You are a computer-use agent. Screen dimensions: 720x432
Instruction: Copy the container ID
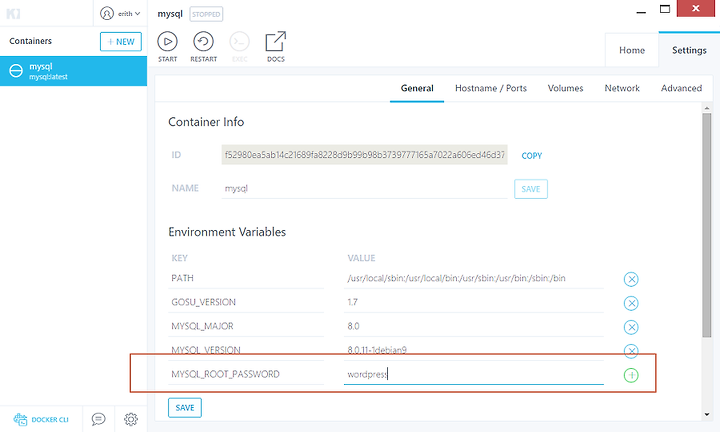pyautogui.click(x=532, y=156)
